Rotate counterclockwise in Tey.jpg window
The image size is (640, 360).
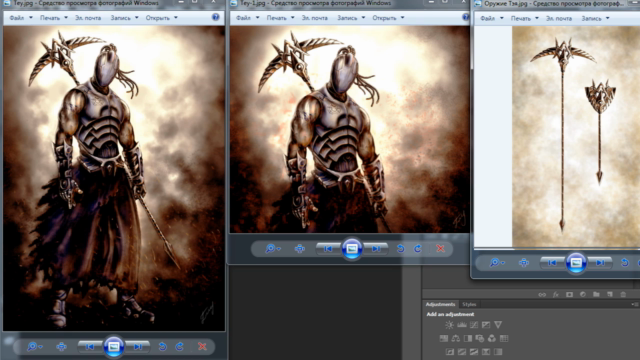coord(162,347)
